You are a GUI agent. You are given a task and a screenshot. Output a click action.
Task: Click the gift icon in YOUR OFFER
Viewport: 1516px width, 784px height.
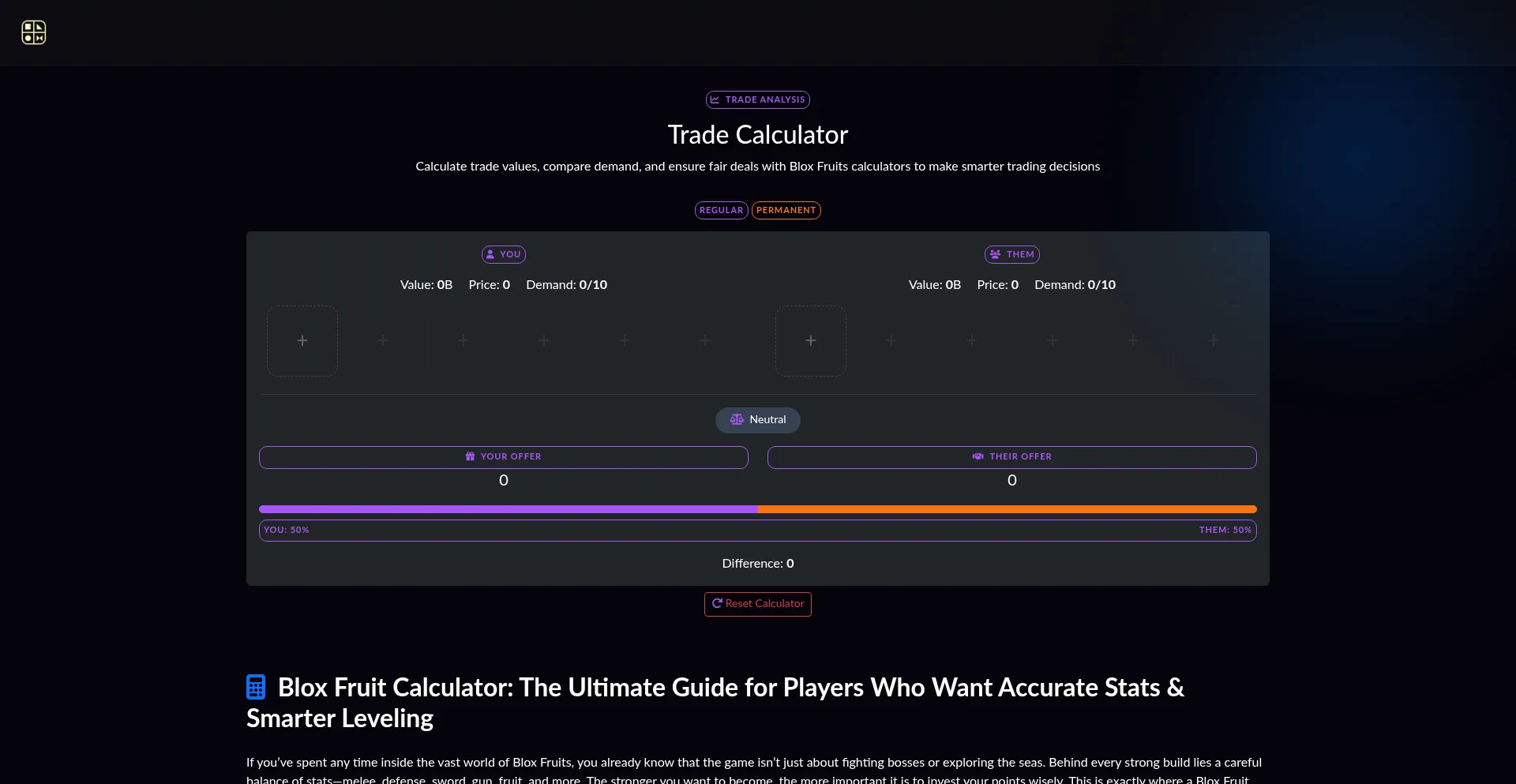(x=471, y=457)
